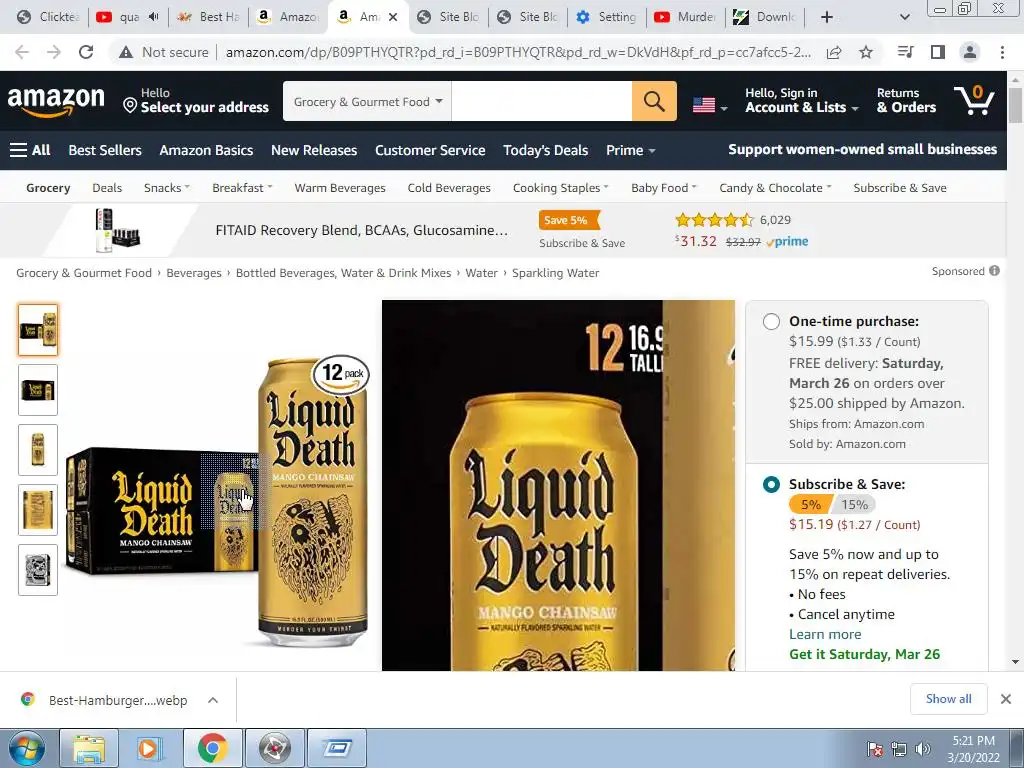Screen dimensions: 1024x768
Task: Switch to the Clicktea browser tab
Action: click(48, 17)
